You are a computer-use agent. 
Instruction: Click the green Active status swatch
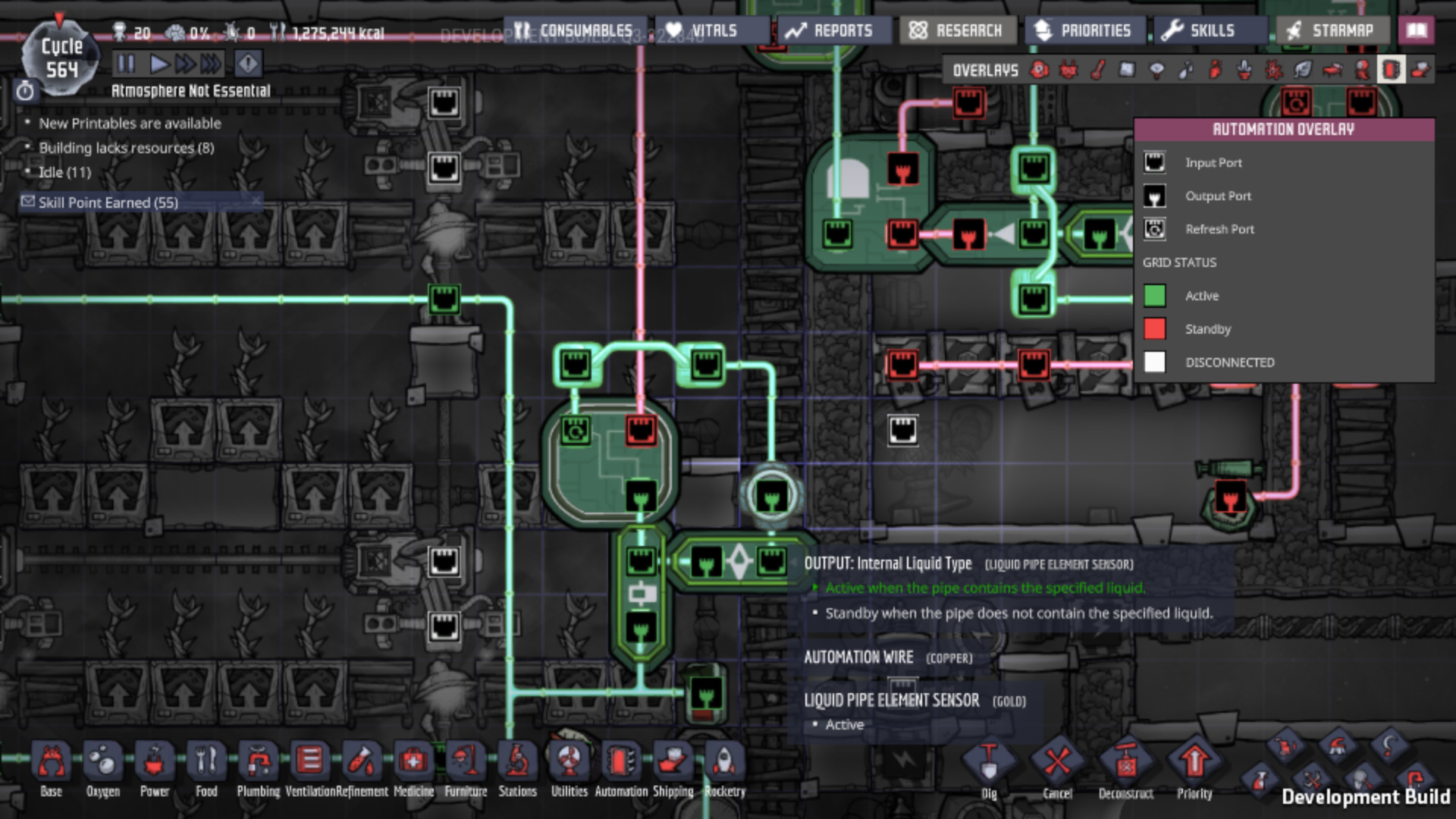1154,296
